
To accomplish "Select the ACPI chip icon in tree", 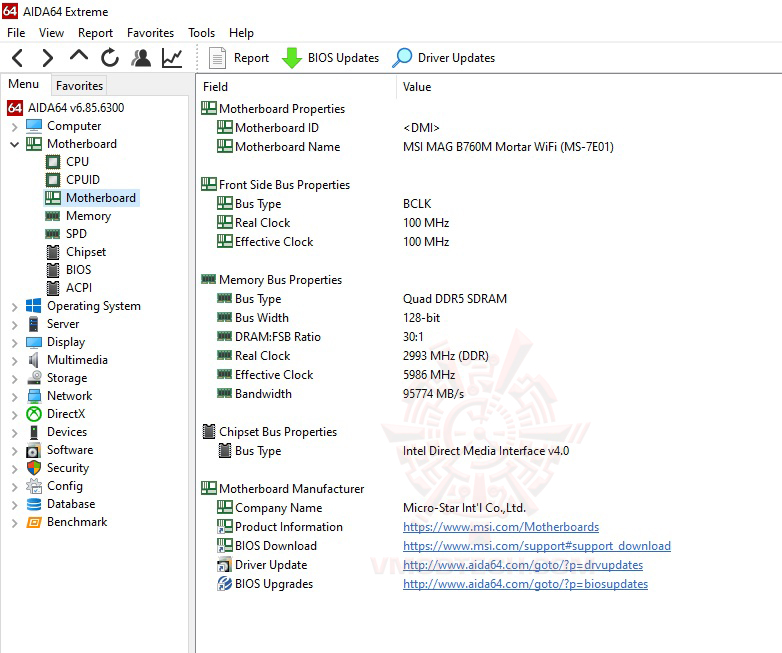I will (53, 288).
